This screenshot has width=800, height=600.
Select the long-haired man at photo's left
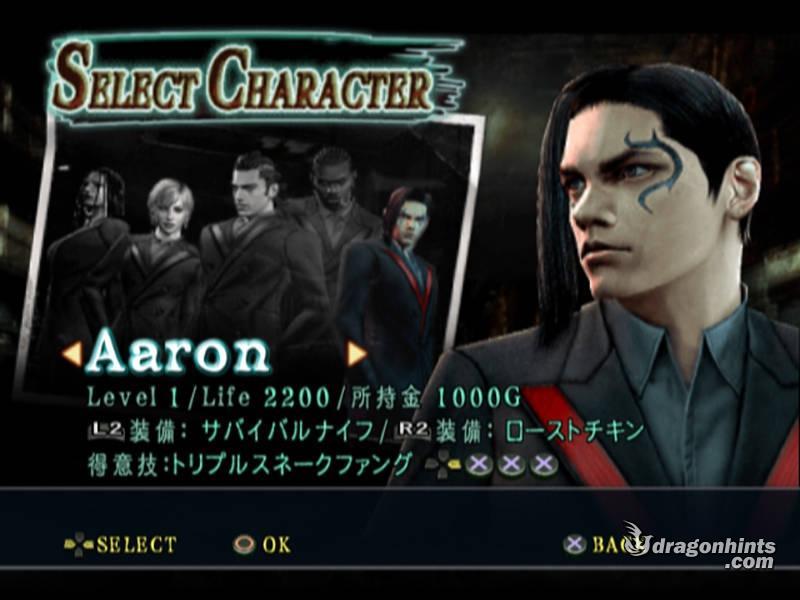pyautogui.click(x=94, y=250)
